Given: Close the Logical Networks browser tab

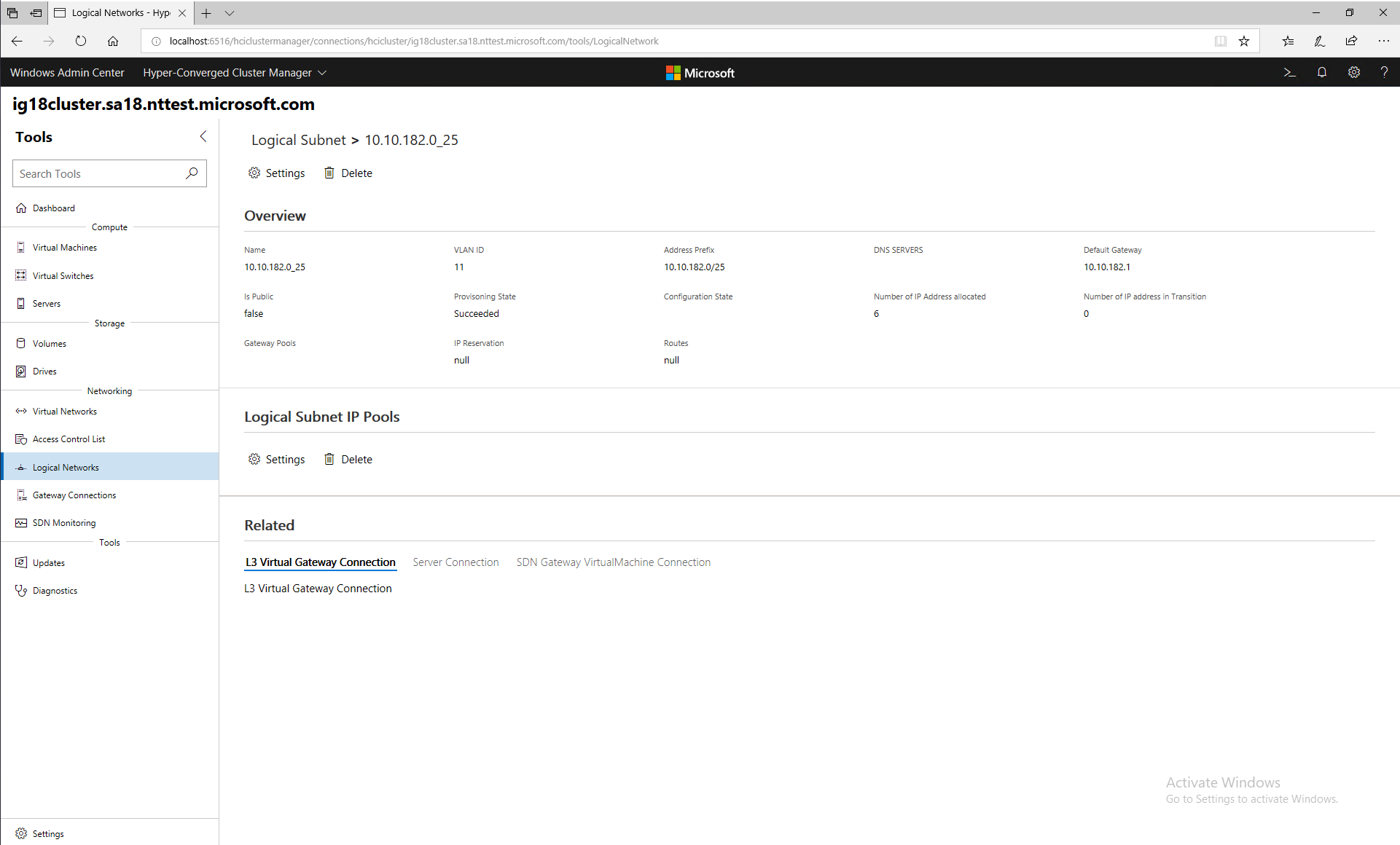Looking at the screenshot, I should (x=182, y=13).
